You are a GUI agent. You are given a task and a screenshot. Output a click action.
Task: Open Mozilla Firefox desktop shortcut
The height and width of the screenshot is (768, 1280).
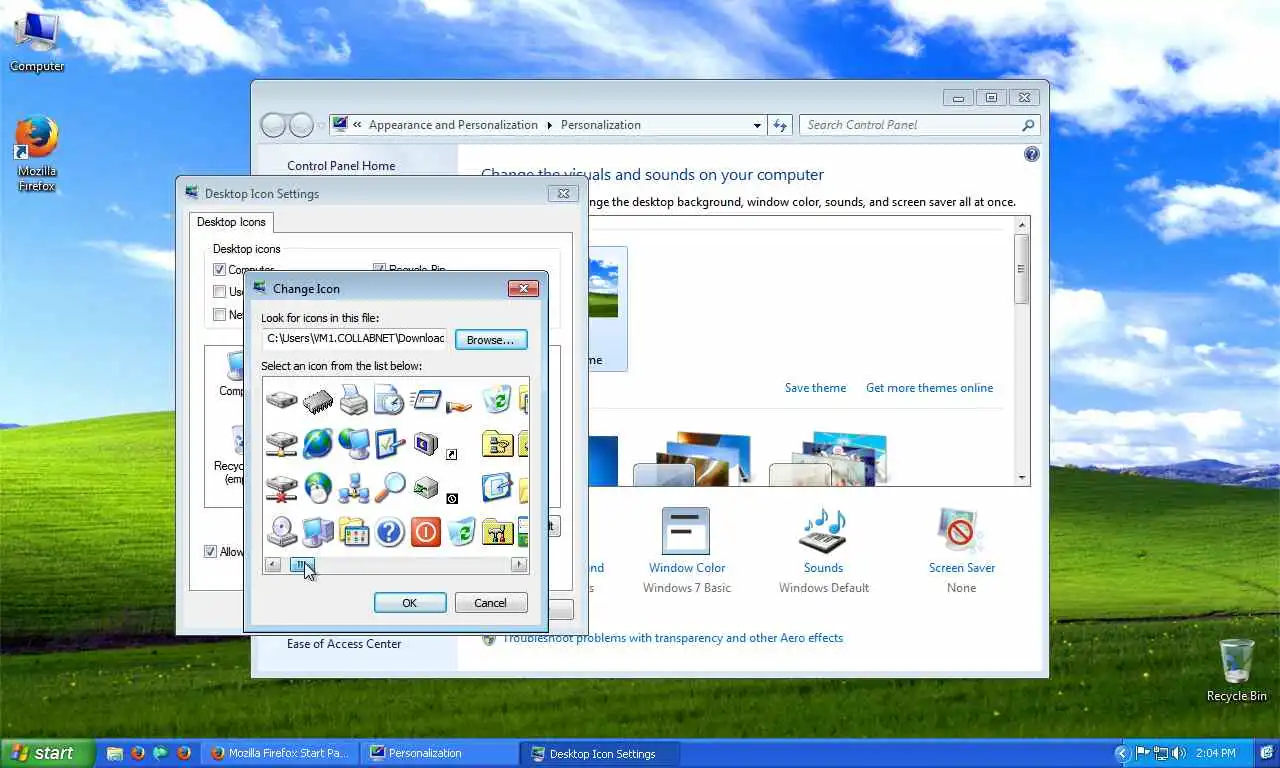tap(37, 154)
